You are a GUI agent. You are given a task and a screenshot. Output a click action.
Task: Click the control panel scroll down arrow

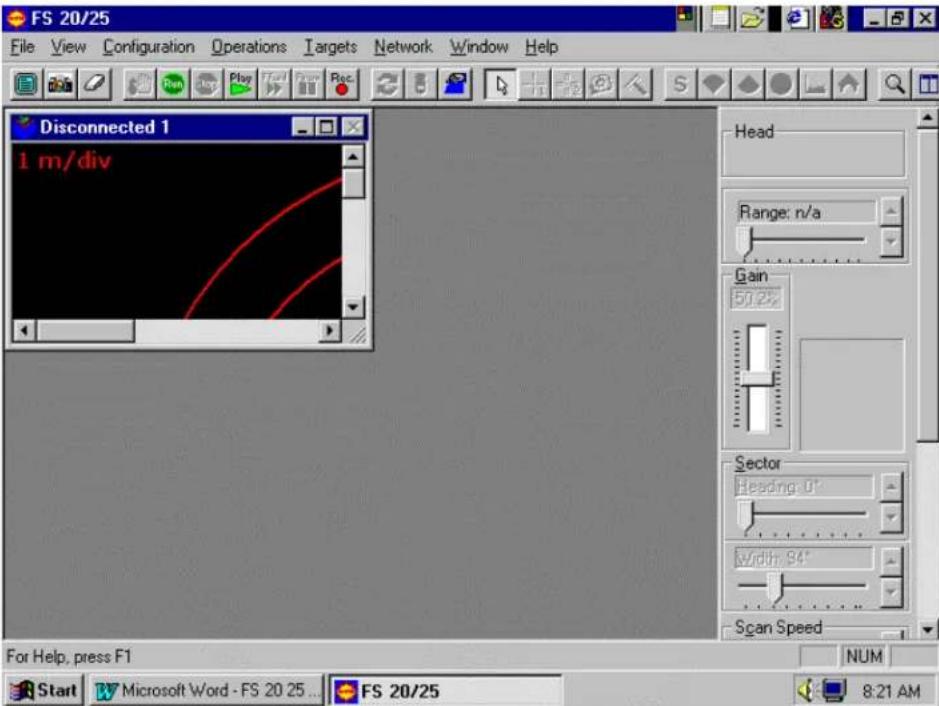(927, 629)
